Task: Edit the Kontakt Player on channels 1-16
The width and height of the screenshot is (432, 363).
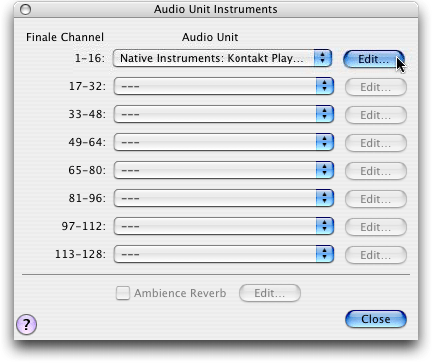Action: (374, 59)
